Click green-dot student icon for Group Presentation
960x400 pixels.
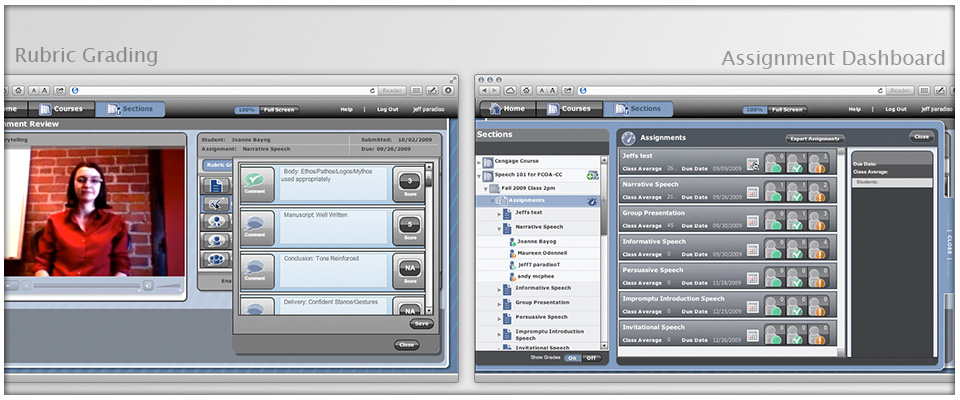[x=773, y=221]
